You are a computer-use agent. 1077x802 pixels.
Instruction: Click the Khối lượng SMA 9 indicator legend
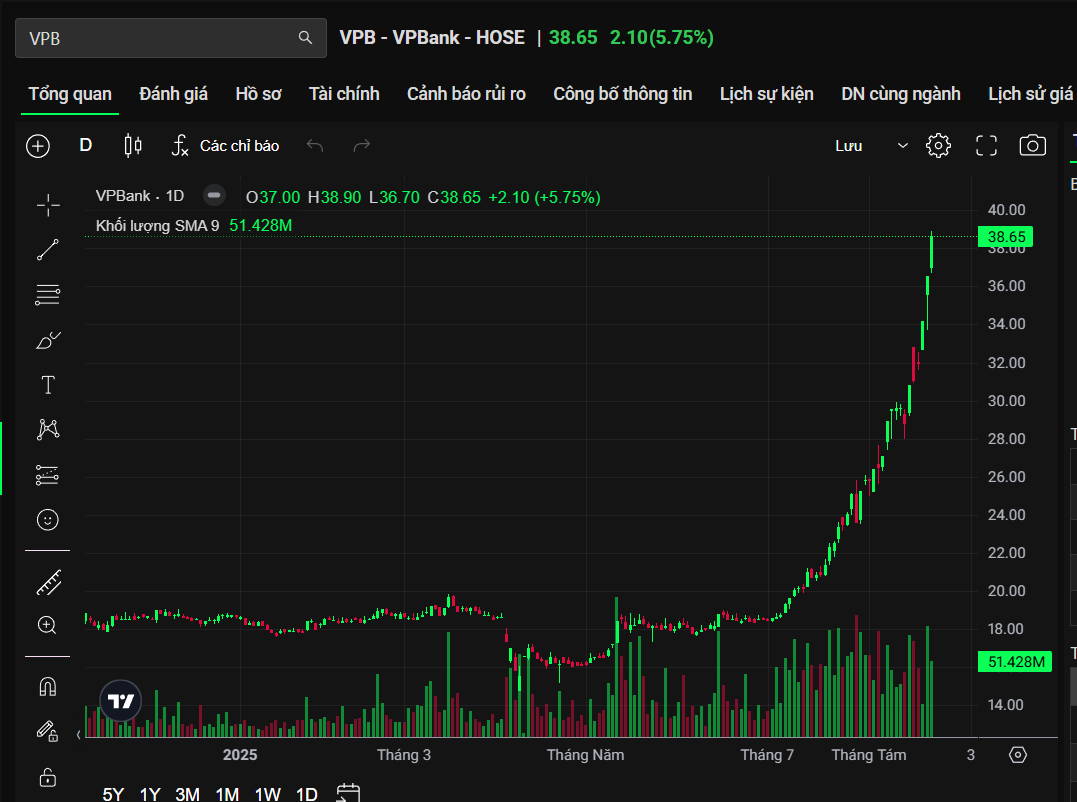pyautogui.click(x=157, y=226)
